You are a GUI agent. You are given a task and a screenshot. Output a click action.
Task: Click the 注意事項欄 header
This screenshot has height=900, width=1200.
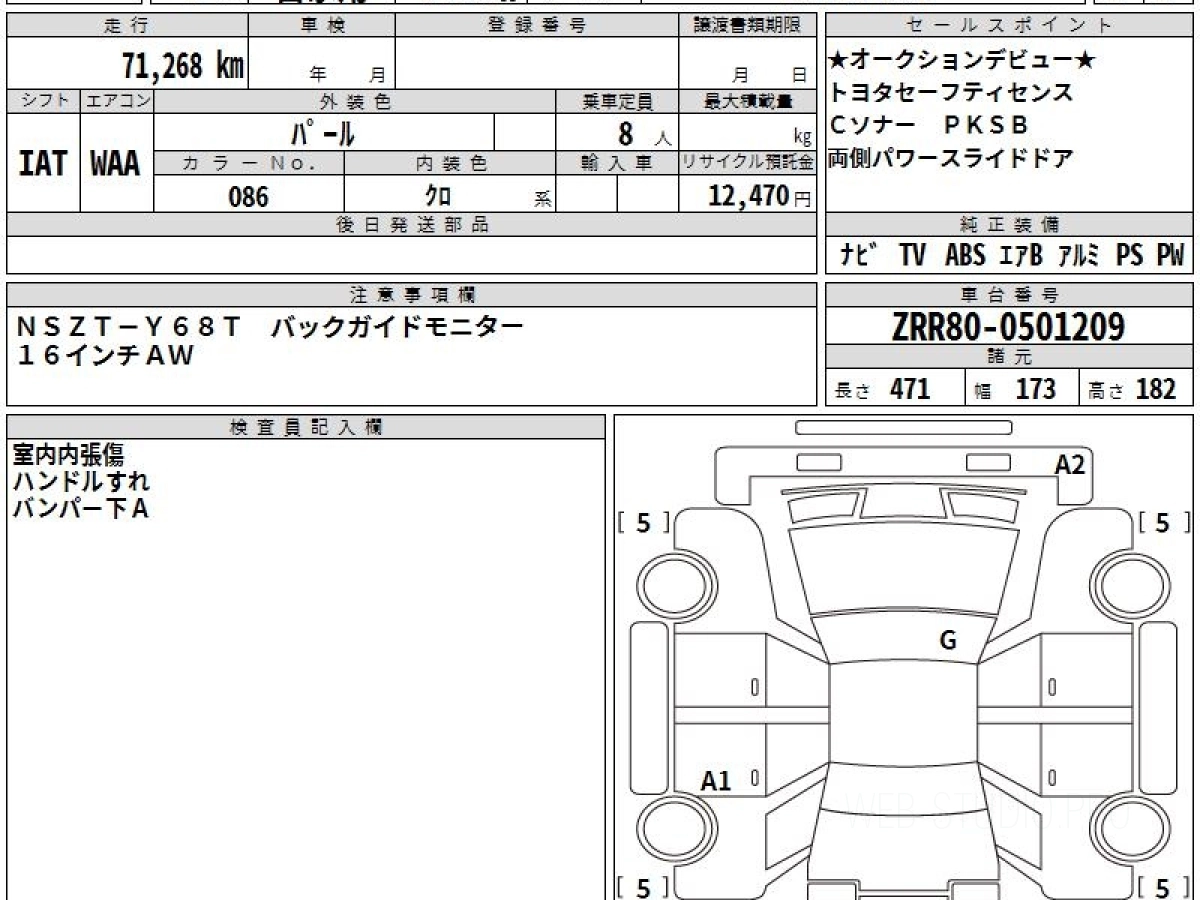[412, 295]
